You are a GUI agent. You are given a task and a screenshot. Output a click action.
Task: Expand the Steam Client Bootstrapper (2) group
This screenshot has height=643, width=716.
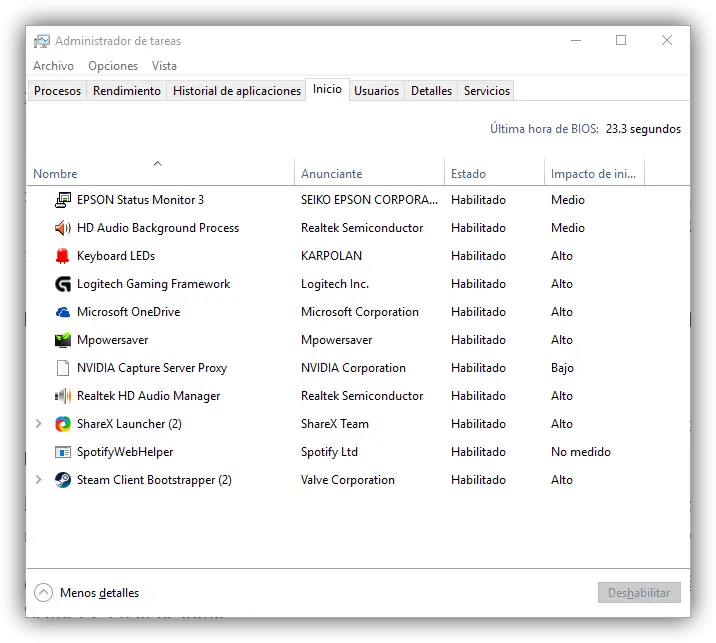(x=39, y=480)
